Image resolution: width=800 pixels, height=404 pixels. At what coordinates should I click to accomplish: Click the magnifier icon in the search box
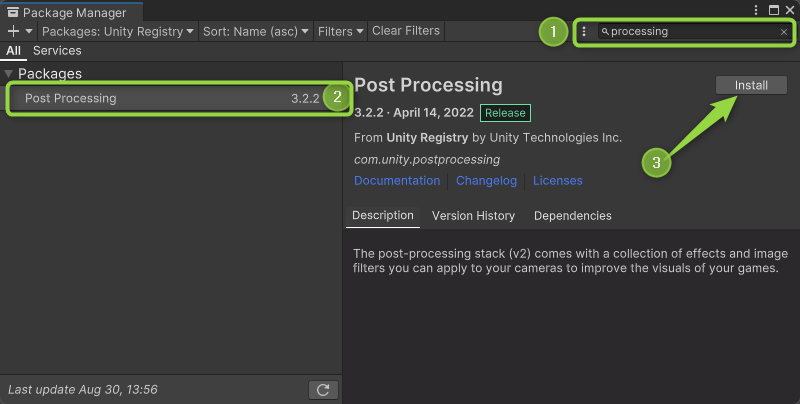pos(605,32)
